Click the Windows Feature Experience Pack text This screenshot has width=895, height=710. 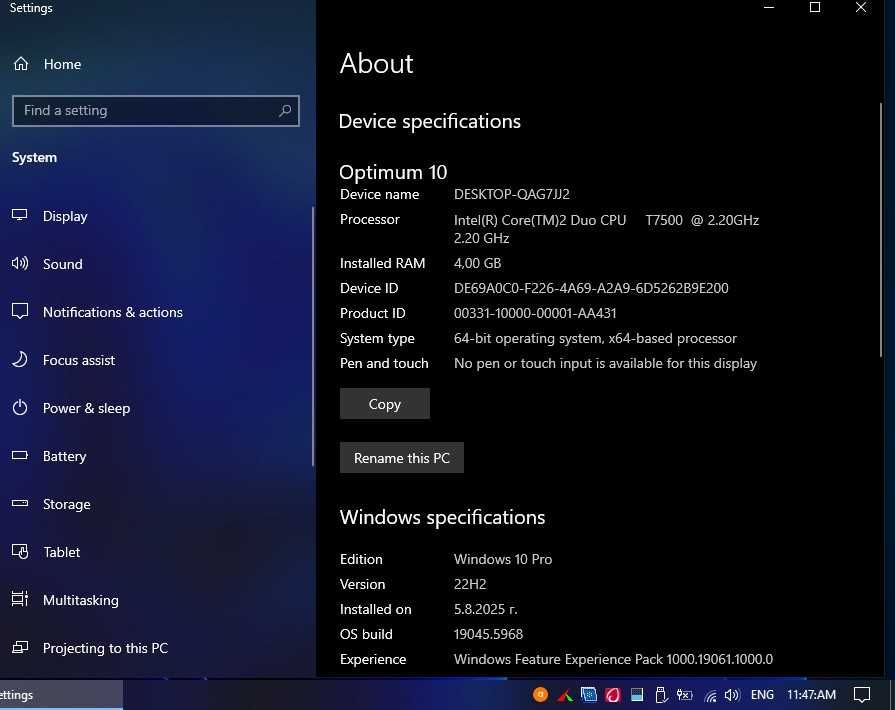tap(613, 659)
